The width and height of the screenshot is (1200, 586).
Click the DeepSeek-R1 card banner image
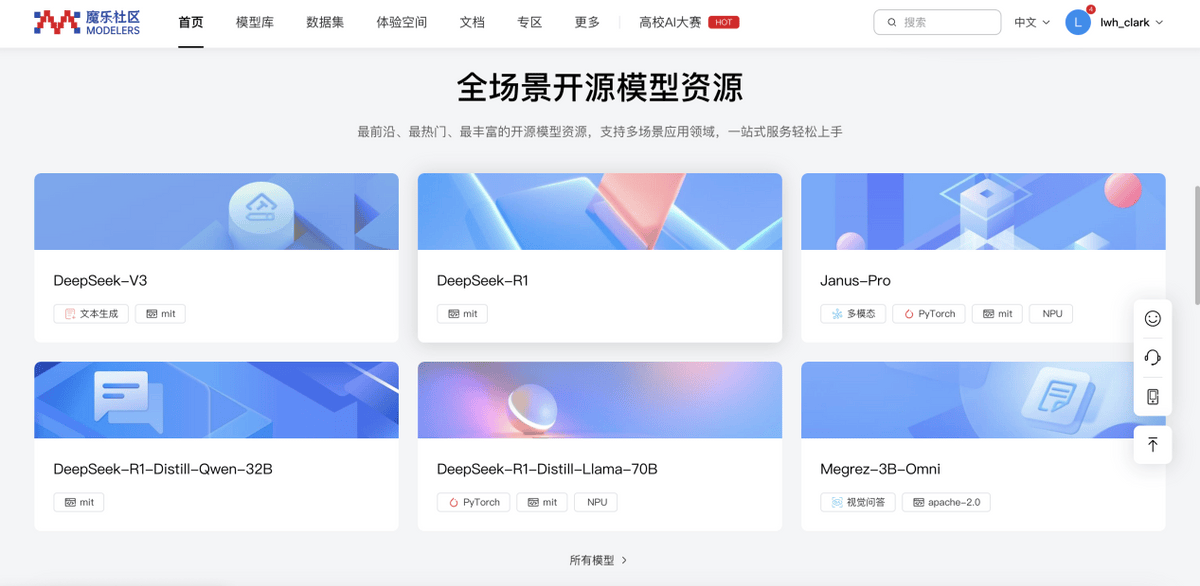[x=600, y=211]
